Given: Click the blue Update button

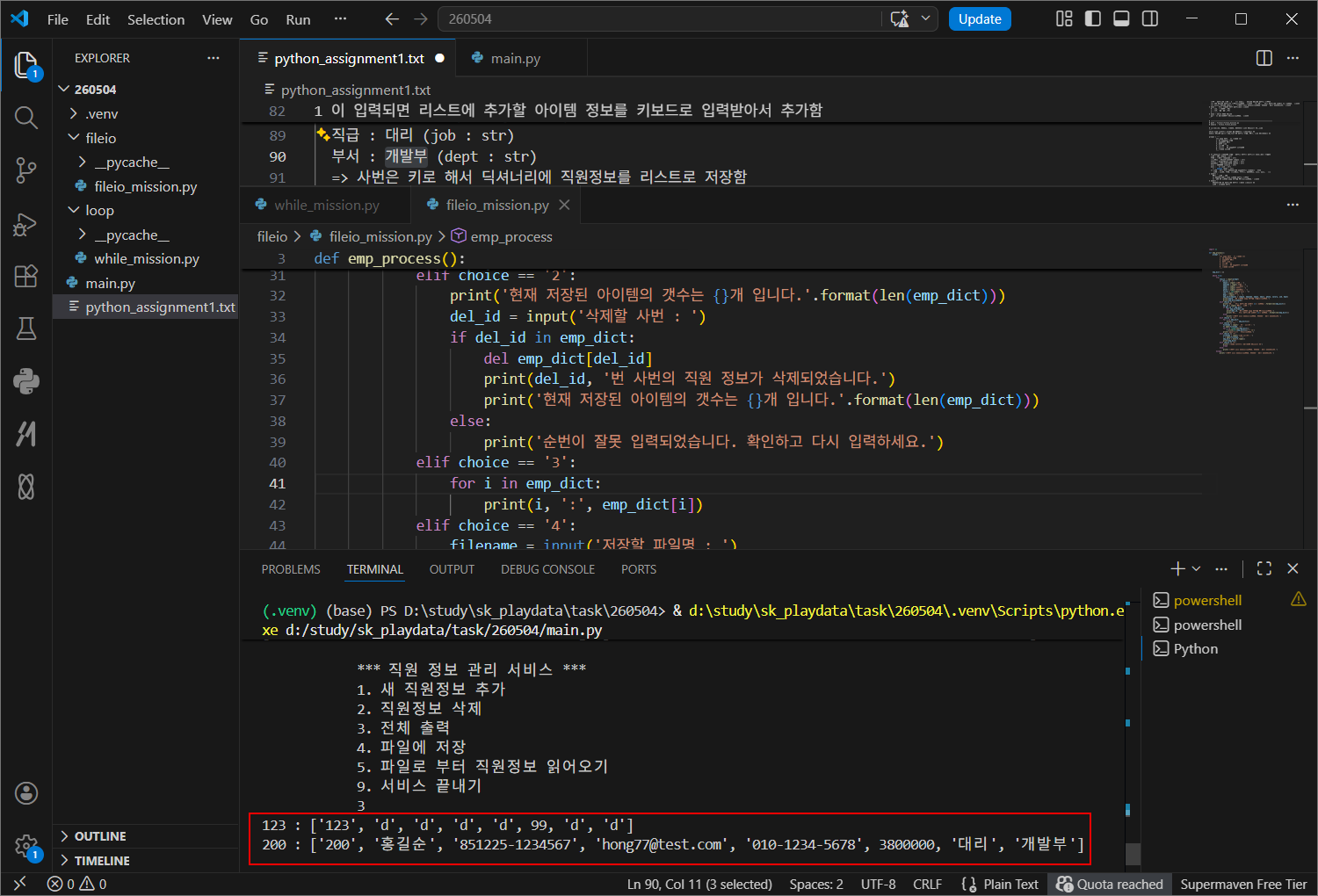Looking at the screenshot, I should pyautogui.click(x=980, y=18).
